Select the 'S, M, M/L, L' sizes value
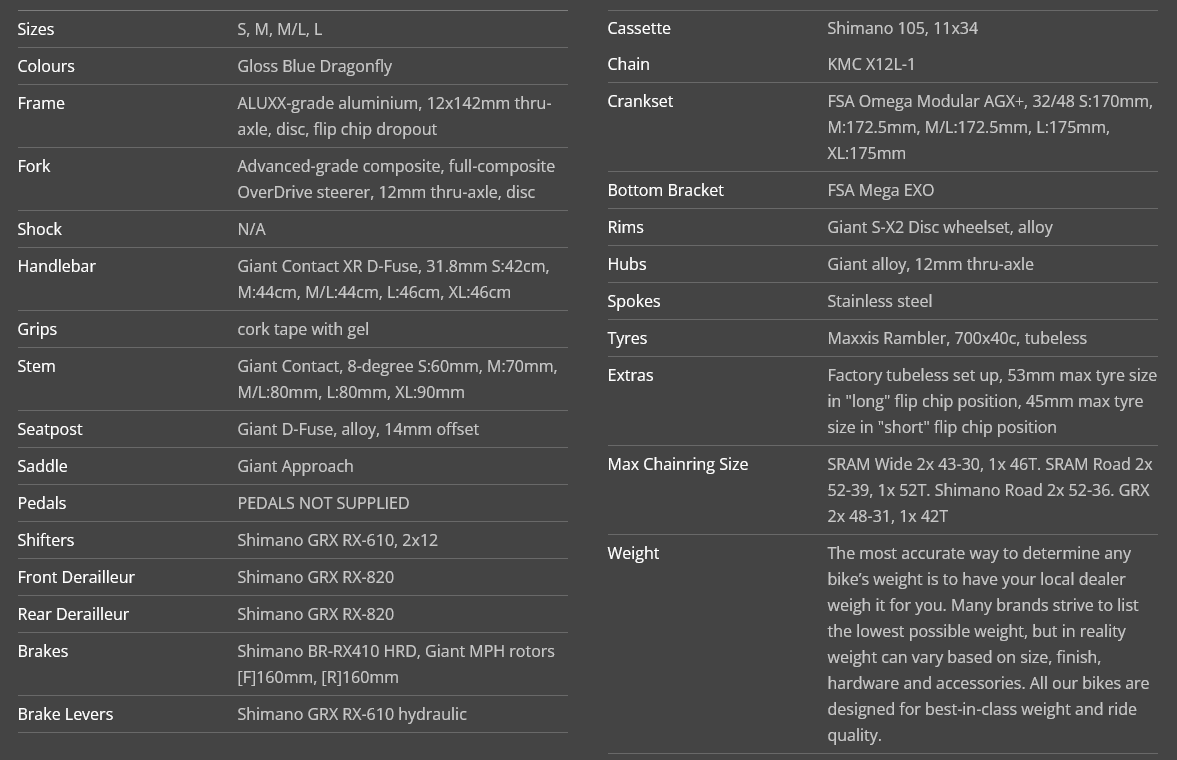Image resolution: width=1177 pixels, height=760 pixels. click(279, 29)
